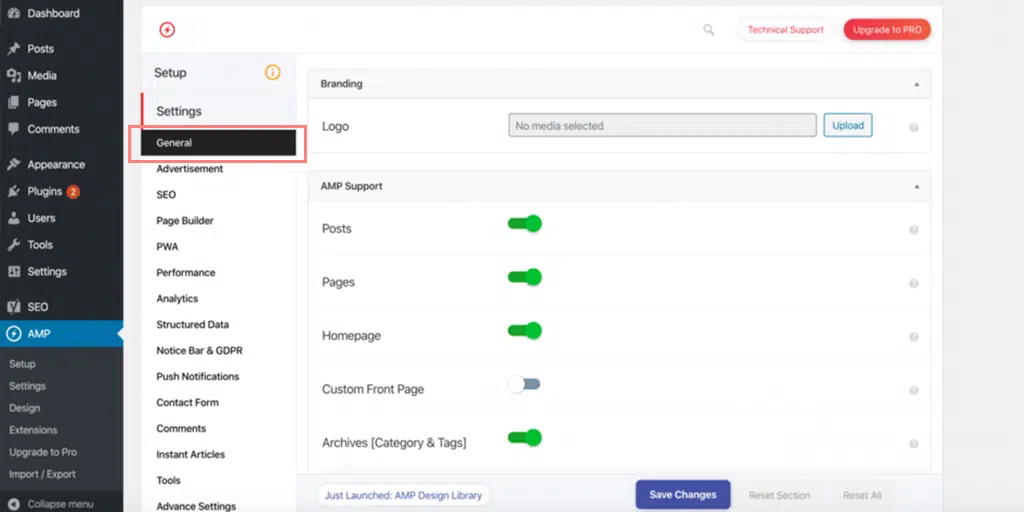Viewport: 1024px width, 512px height.
Task: Switch to Structured Data settings
Action: 192,325
